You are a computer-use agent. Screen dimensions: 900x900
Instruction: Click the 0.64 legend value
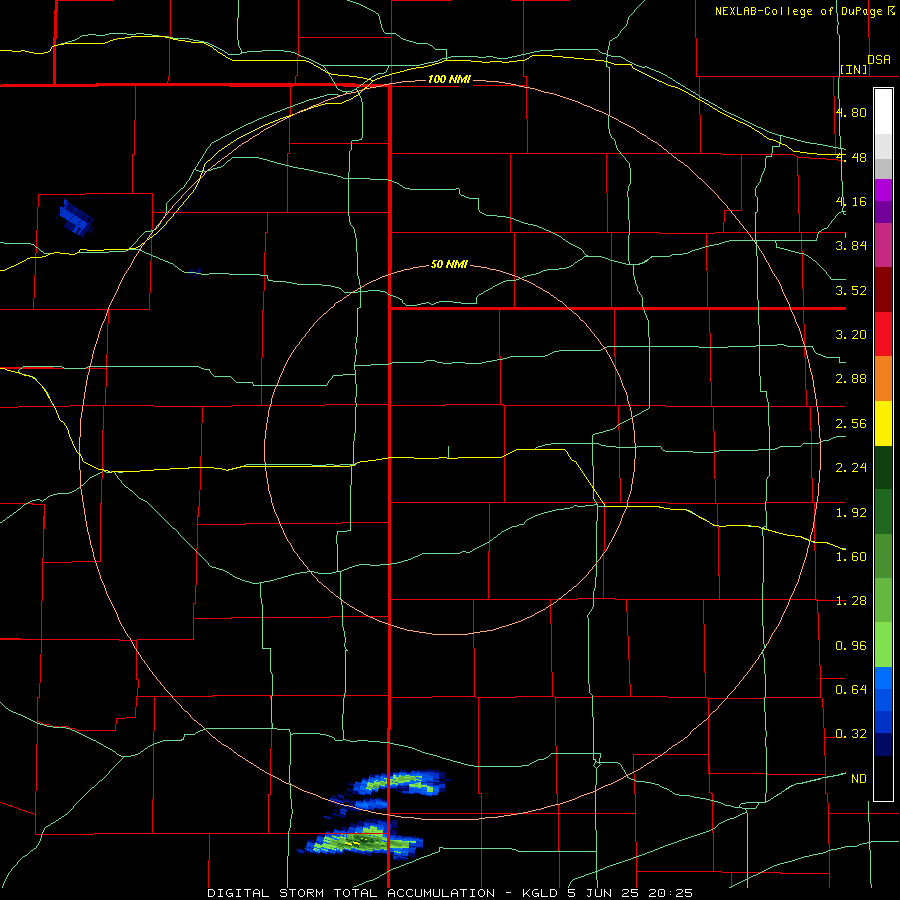point(851,690)
